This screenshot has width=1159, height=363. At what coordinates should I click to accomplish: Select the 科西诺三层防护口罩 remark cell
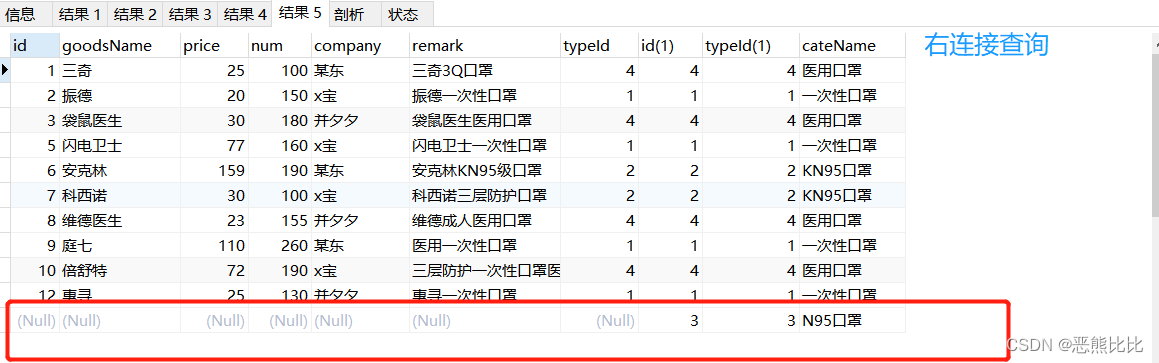tap(485, 196)
